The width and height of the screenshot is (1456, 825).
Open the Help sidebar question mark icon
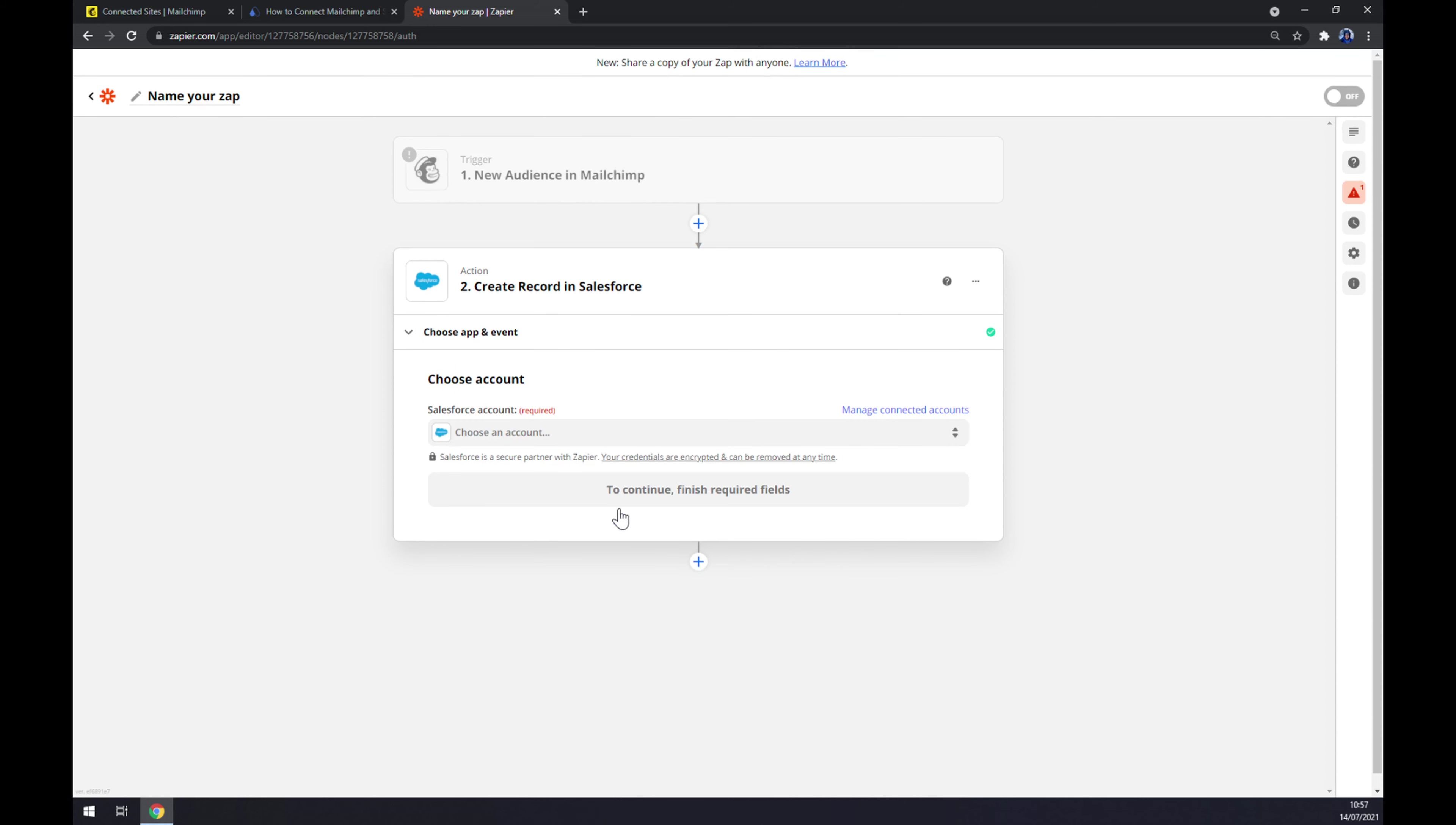[x=1354, y=163]
